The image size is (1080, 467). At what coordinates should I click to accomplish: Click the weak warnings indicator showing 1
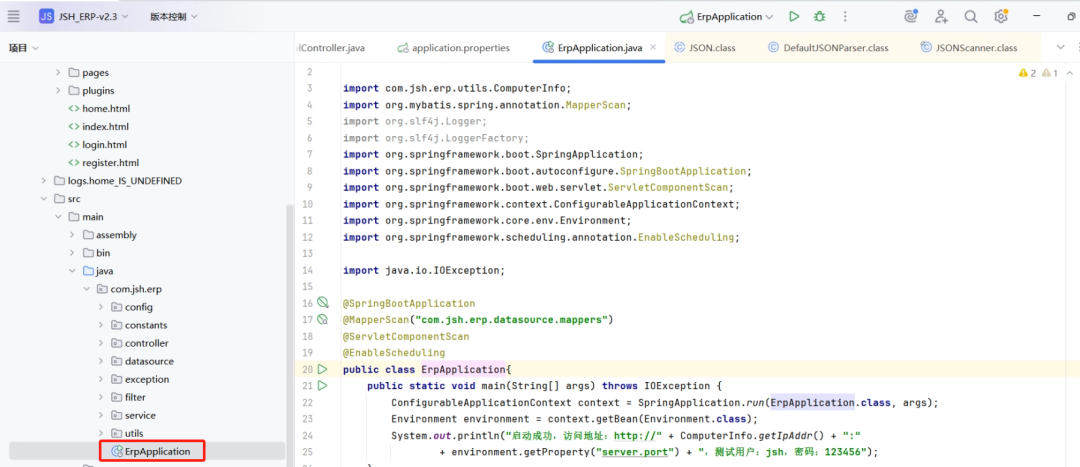(1050, 72)
